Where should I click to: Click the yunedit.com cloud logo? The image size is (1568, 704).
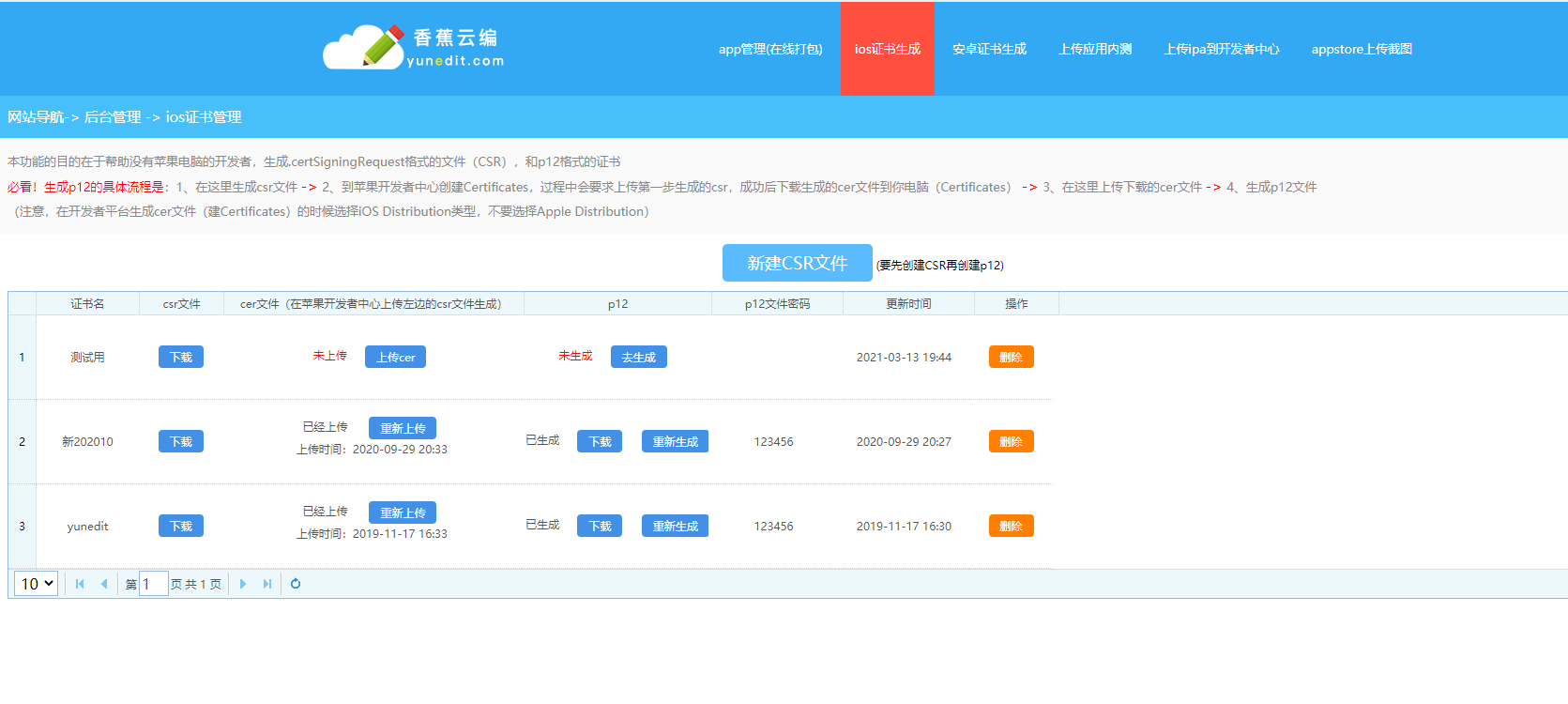pos(413,48)
